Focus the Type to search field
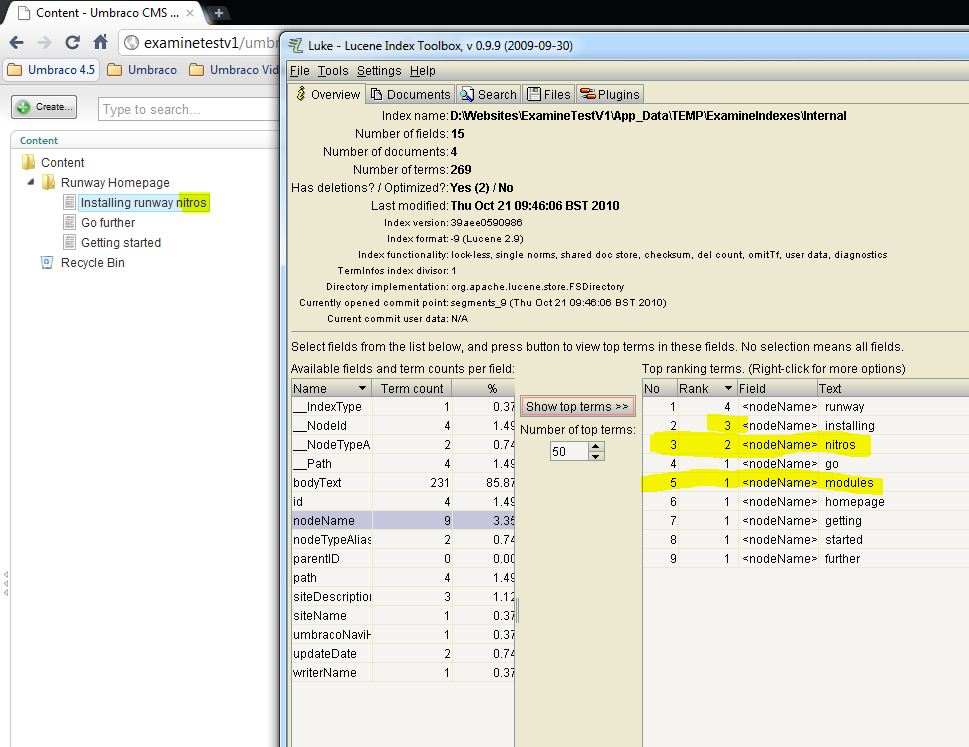 point(188,109)
